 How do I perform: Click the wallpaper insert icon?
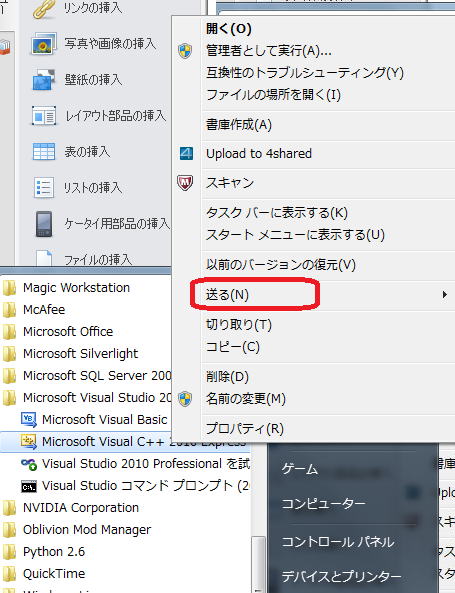(x=44, y=79)
